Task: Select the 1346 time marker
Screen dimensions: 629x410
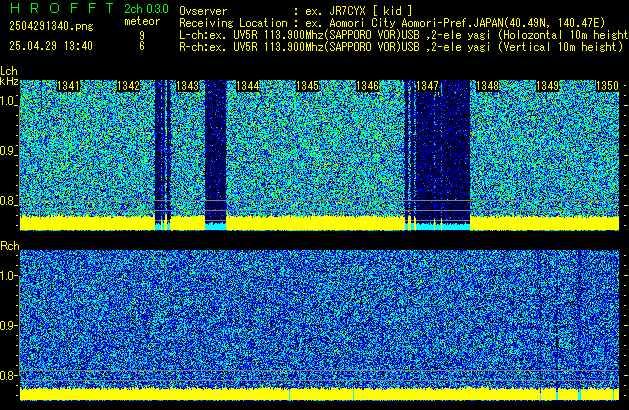Action: pos(367,86)
